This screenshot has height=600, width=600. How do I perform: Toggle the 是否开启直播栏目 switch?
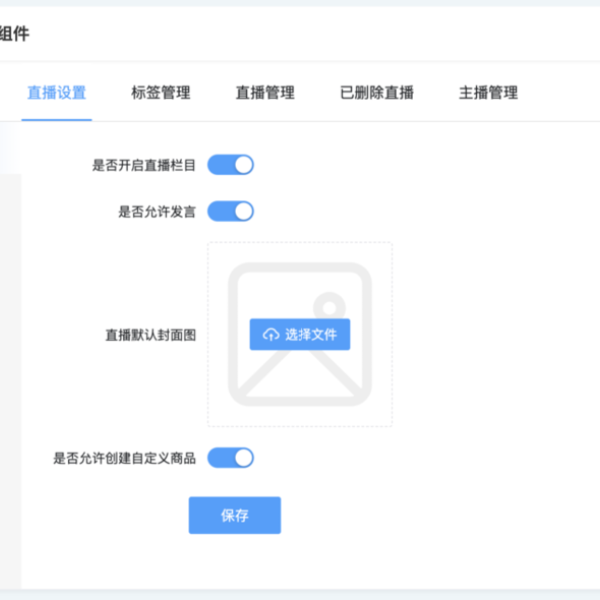coord(230,165)
